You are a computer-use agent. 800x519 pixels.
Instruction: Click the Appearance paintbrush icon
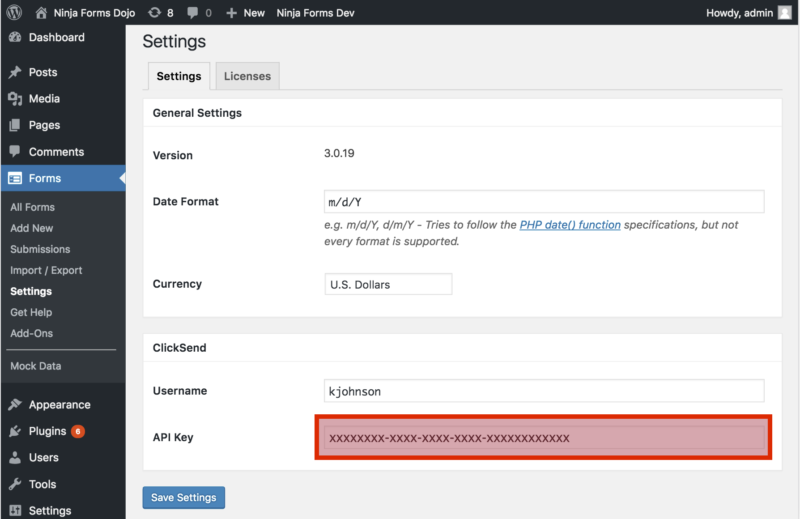15,405
